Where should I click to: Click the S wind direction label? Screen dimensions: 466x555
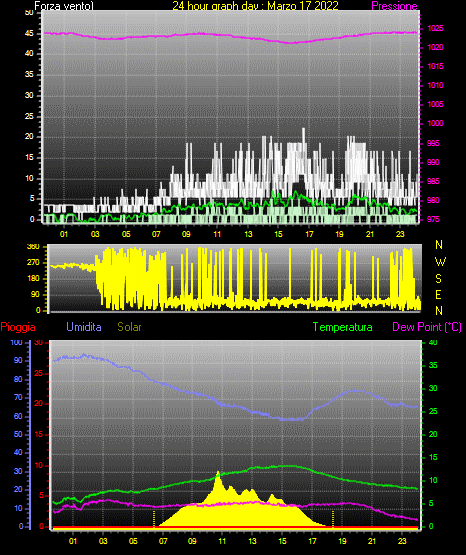pyautogui.click(x=438, y=279)
